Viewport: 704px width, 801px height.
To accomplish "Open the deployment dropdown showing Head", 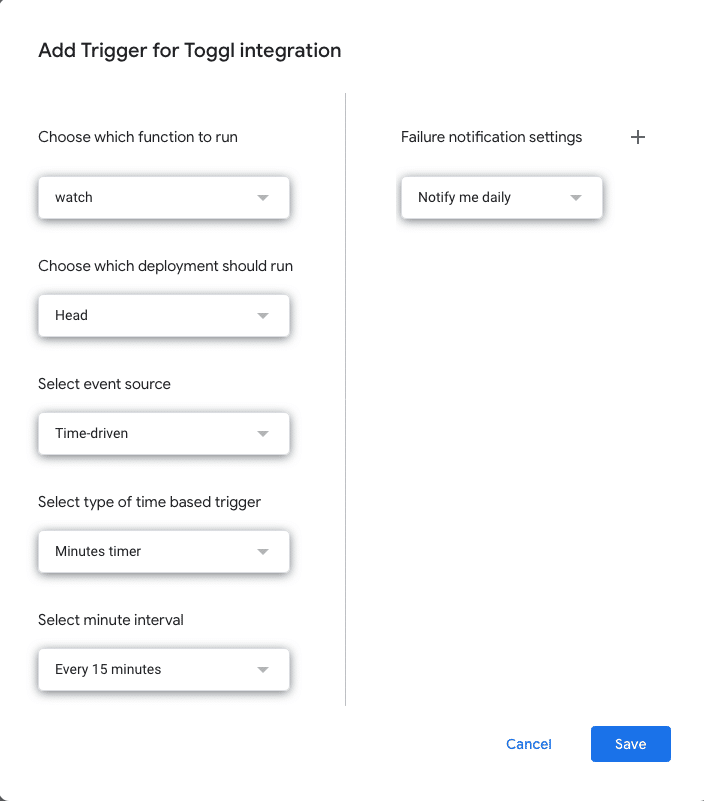I will [x=164, y=316].
